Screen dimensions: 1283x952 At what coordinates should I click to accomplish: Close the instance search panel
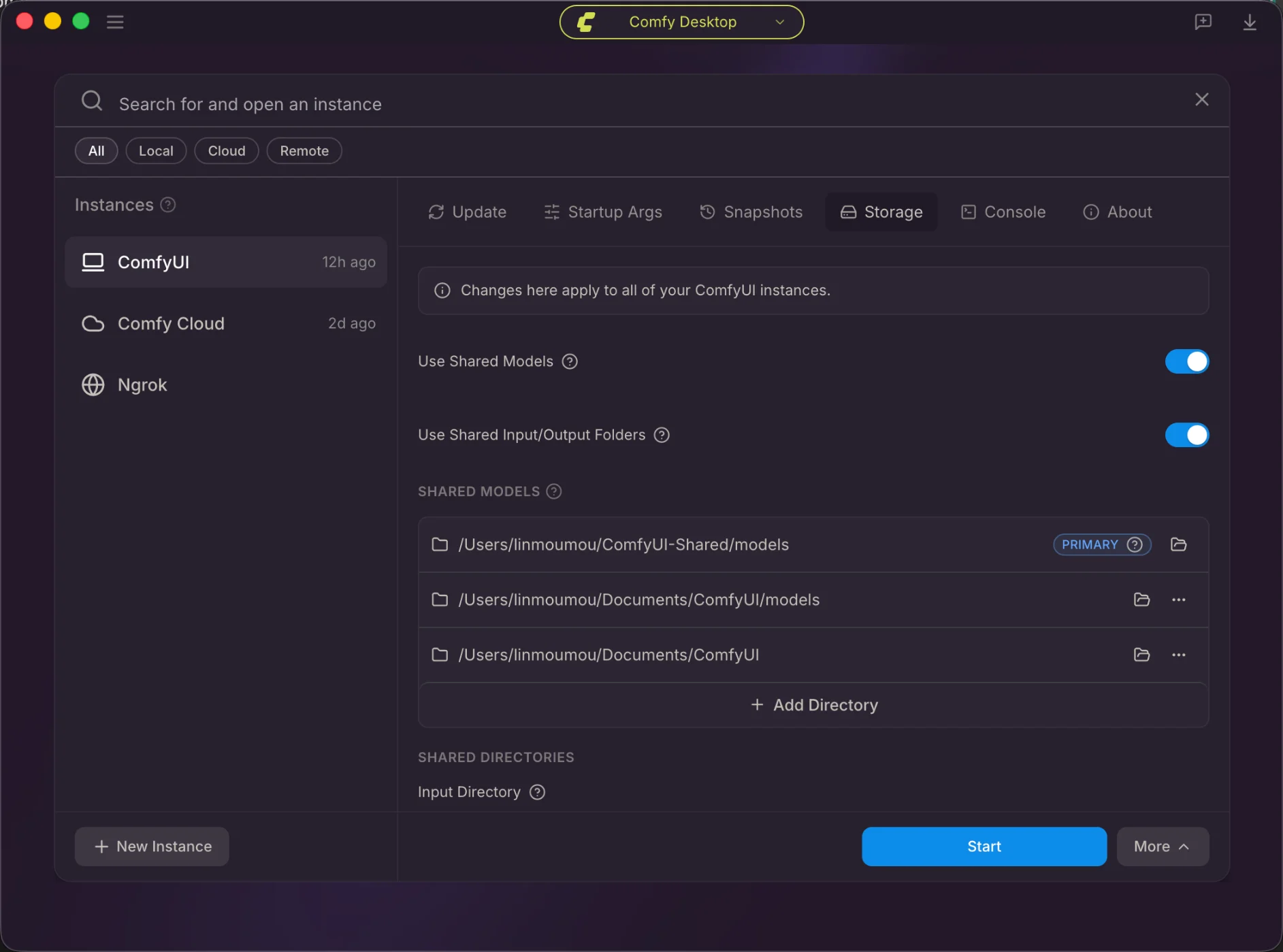(x=1202, y=99)
